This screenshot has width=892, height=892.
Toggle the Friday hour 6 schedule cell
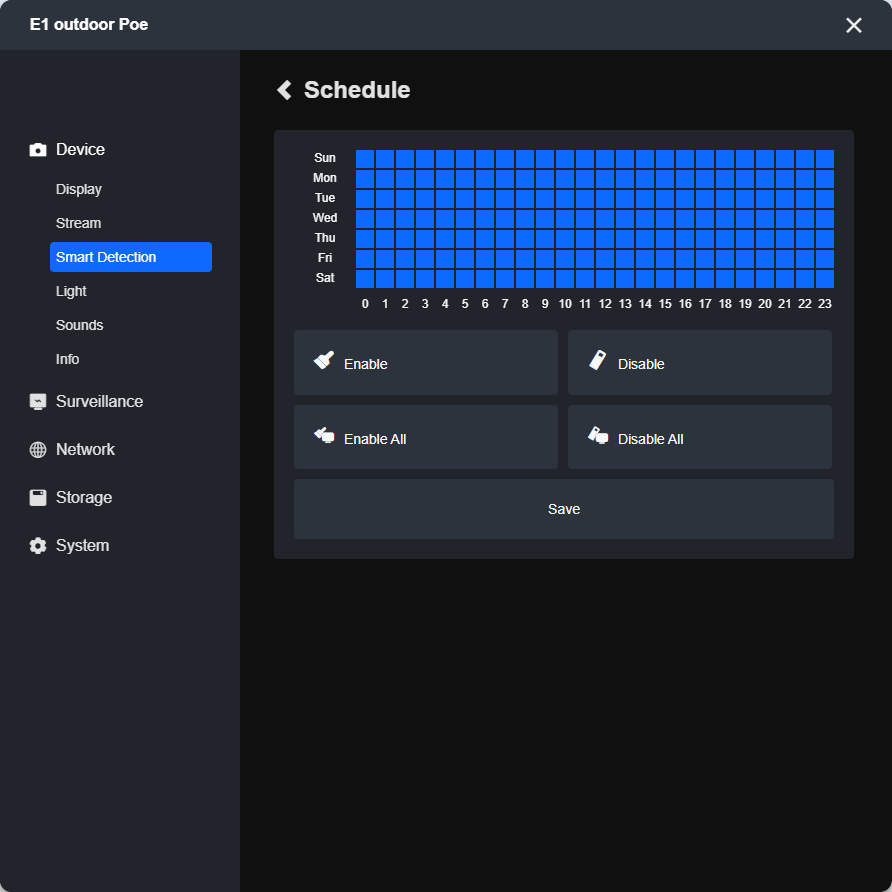(485, 259)
